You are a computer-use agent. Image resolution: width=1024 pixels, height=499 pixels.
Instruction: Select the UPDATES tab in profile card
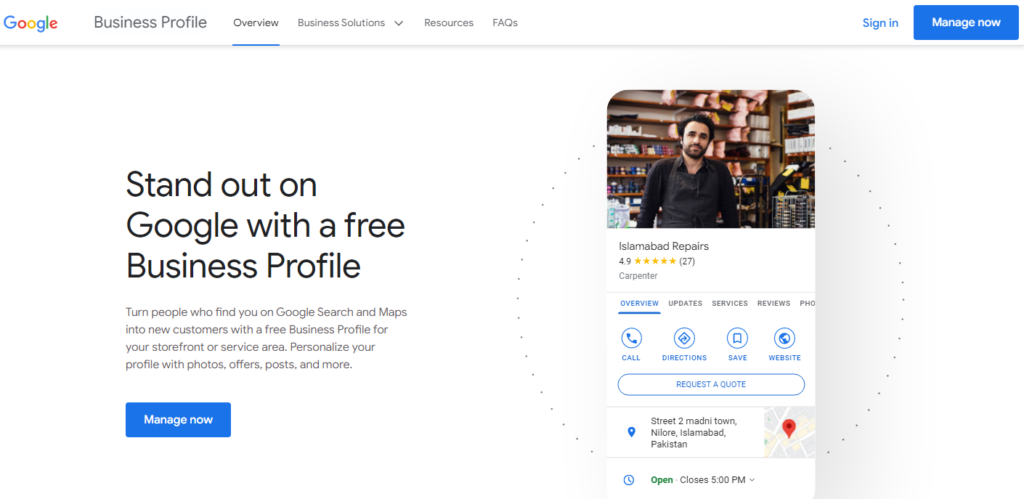685,304
